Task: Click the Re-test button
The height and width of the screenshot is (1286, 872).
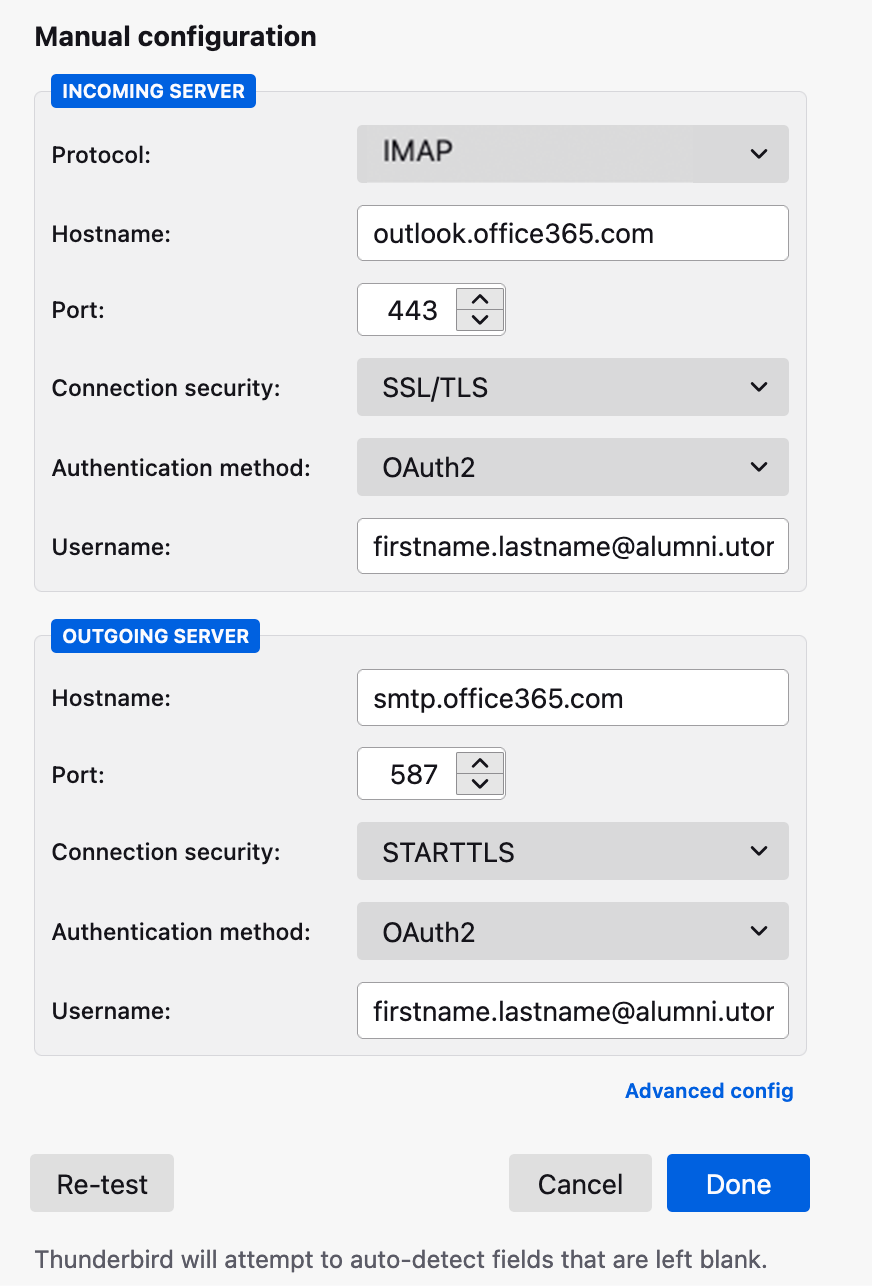Action: tap(102, 1184)
